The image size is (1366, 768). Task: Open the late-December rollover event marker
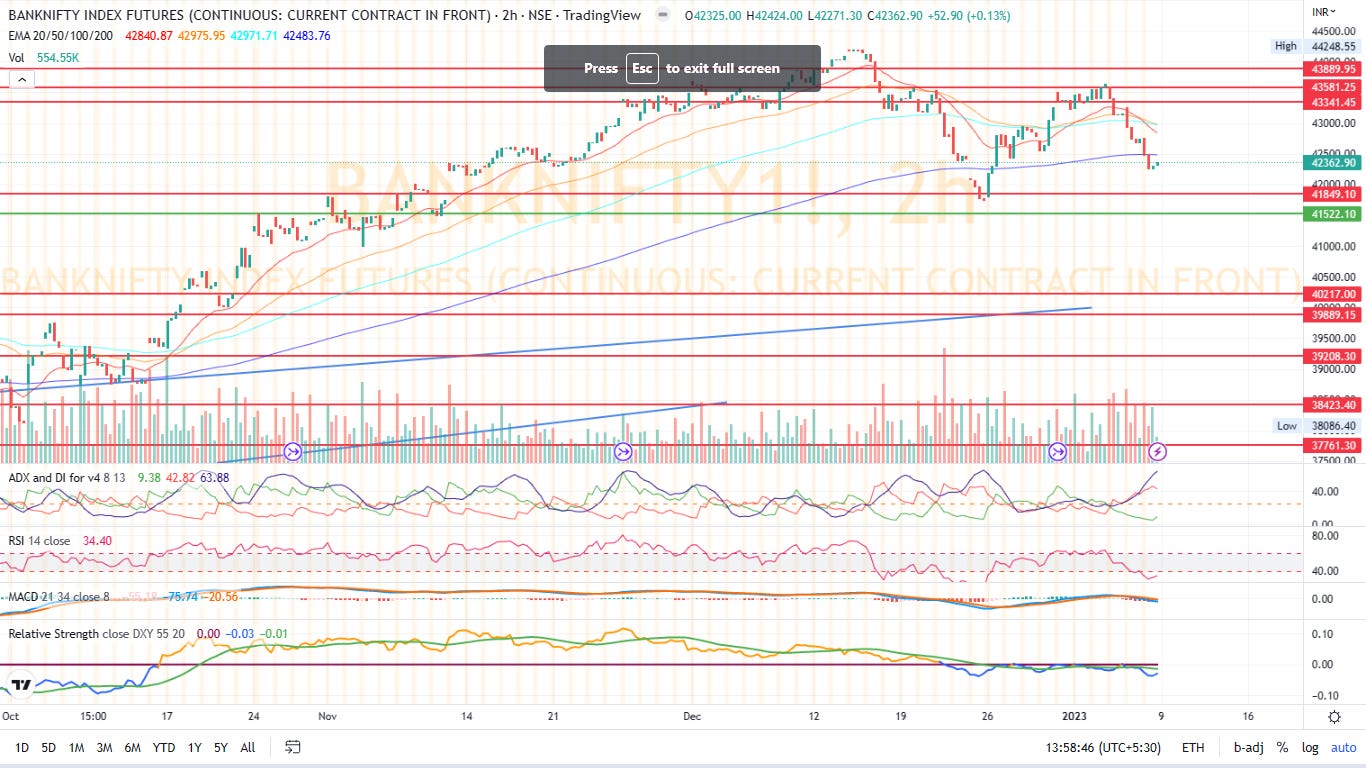[x=1058, y=452]
